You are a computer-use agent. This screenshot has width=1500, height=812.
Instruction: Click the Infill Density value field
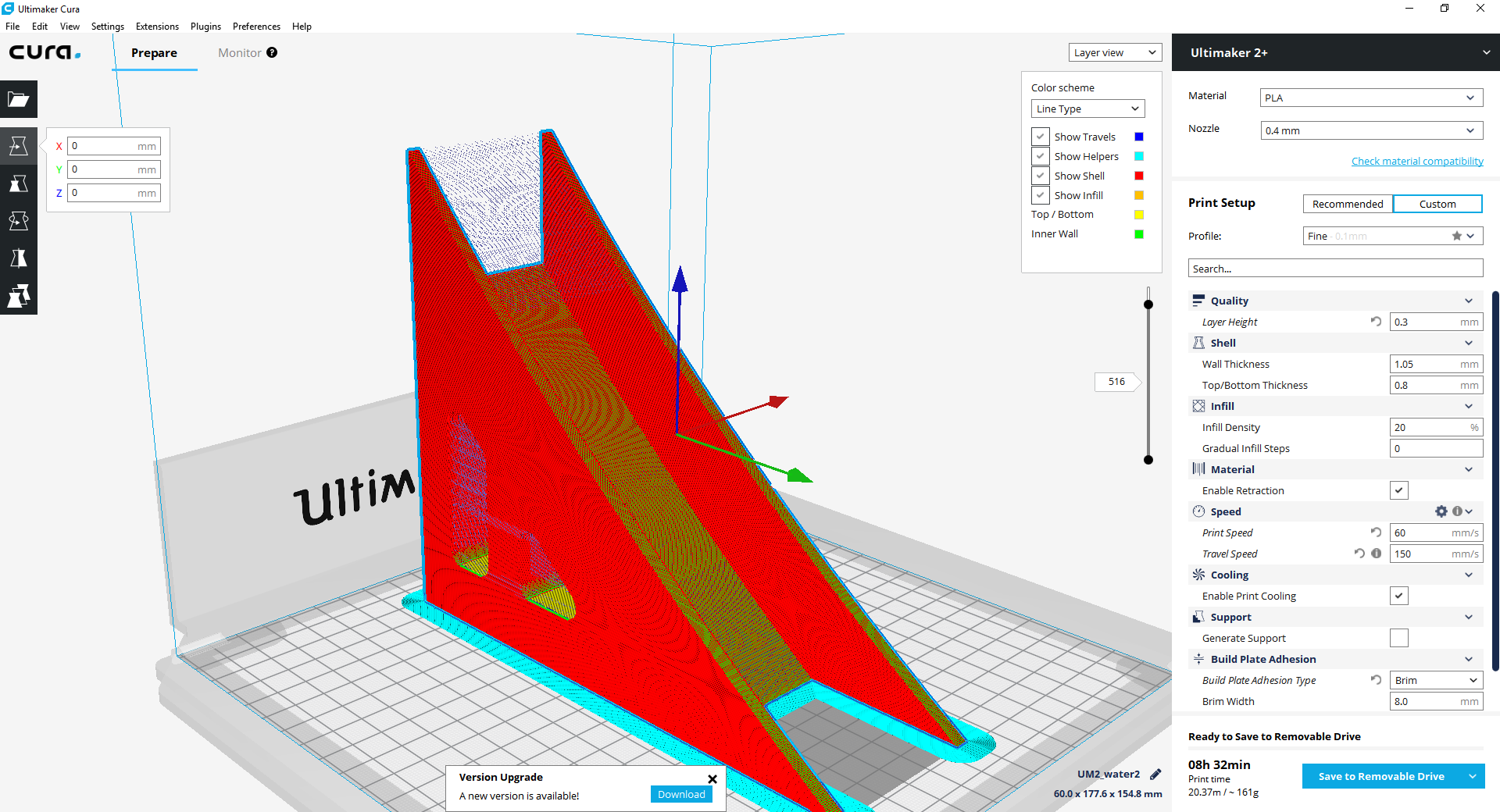(x=1436, y=427)
